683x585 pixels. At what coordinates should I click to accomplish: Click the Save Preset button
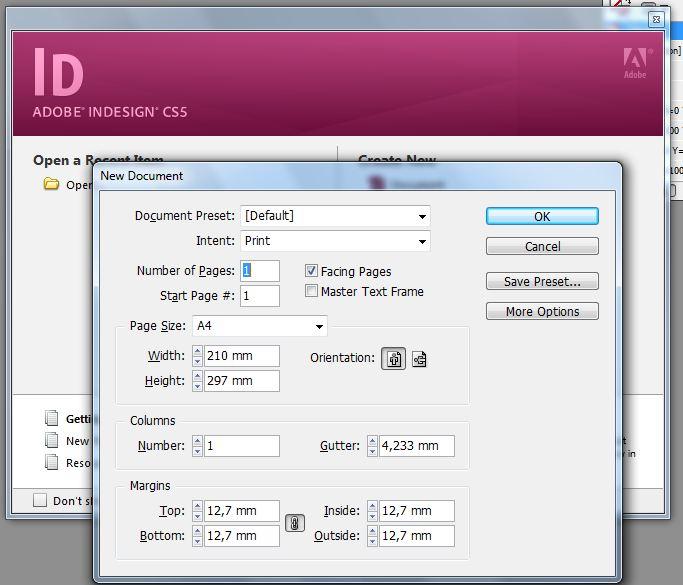click(x=542, y=281)
